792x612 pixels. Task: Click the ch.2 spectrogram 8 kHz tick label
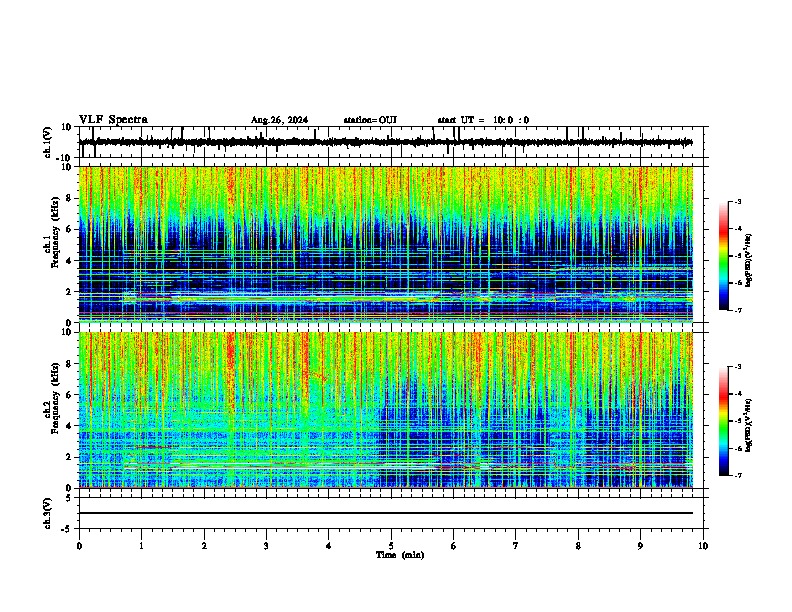pyautogui.click(x=71, y=364)
